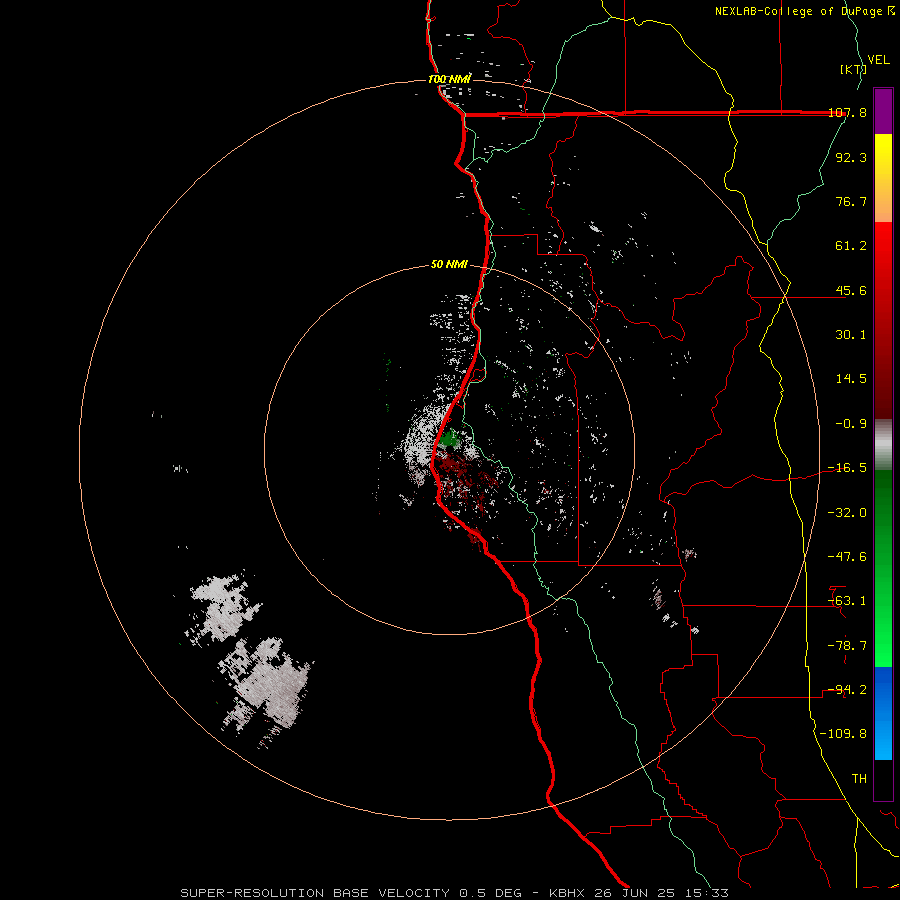Click the 15:33 timestamp in the caption
900x900 pixels.
(709, 893)
